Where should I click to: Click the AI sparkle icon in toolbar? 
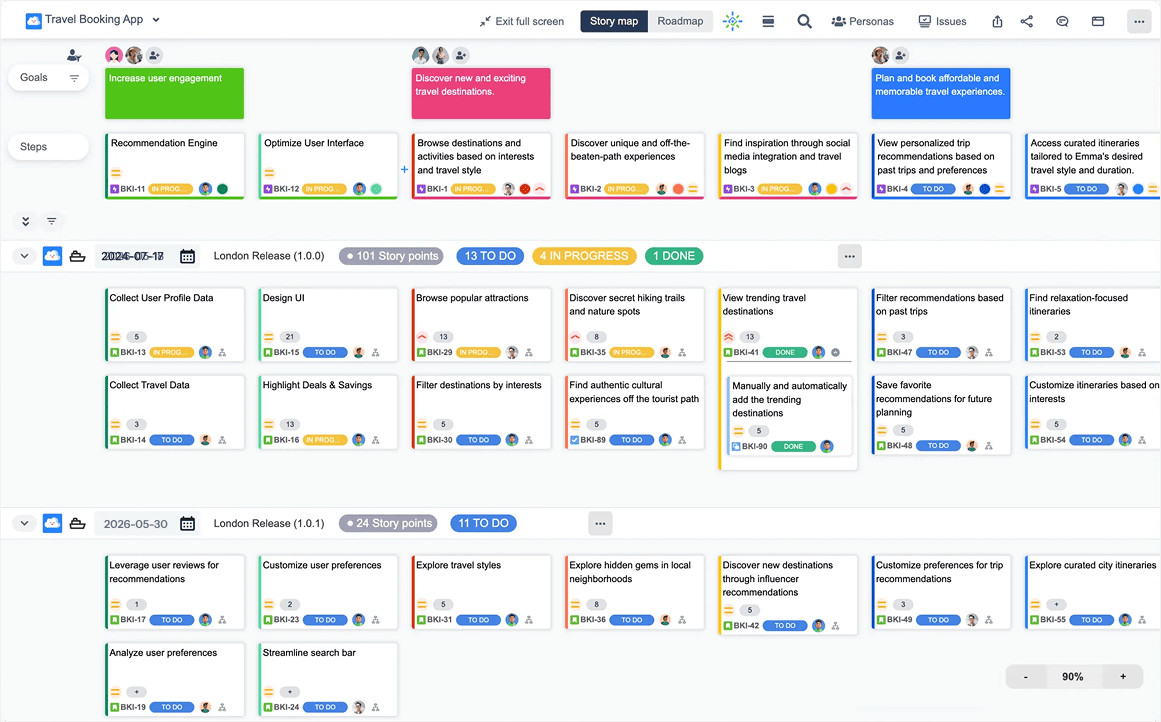pos(732,21)
